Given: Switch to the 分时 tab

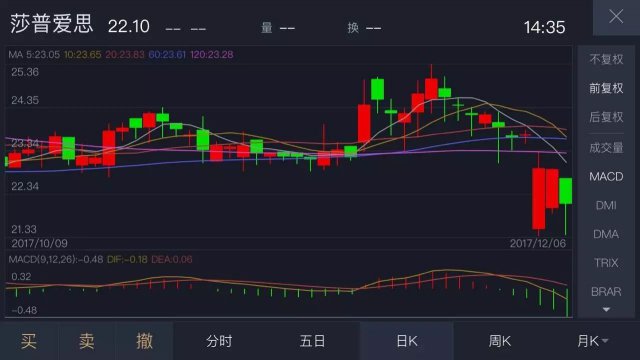Looking at the screenshot, I should pos(219,341).
